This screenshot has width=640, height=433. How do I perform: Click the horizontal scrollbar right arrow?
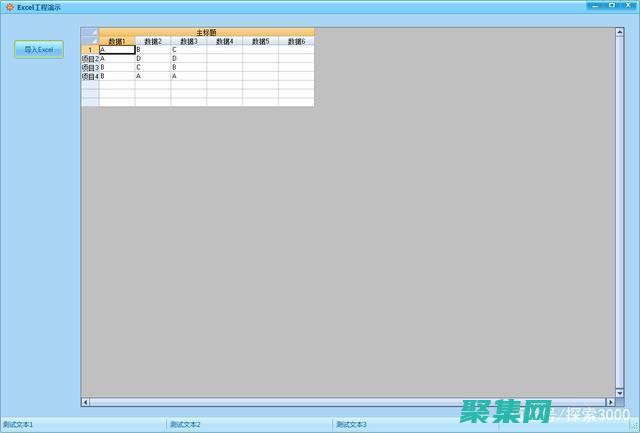tap(609, 402)
